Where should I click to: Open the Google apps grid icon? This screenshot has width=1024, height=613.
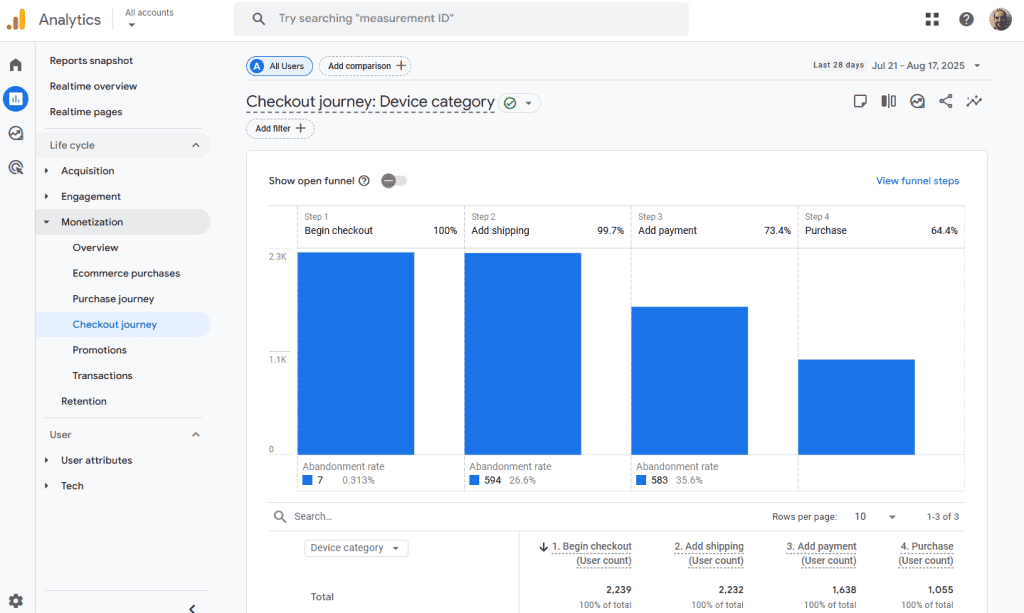click(x=932, y=19)
